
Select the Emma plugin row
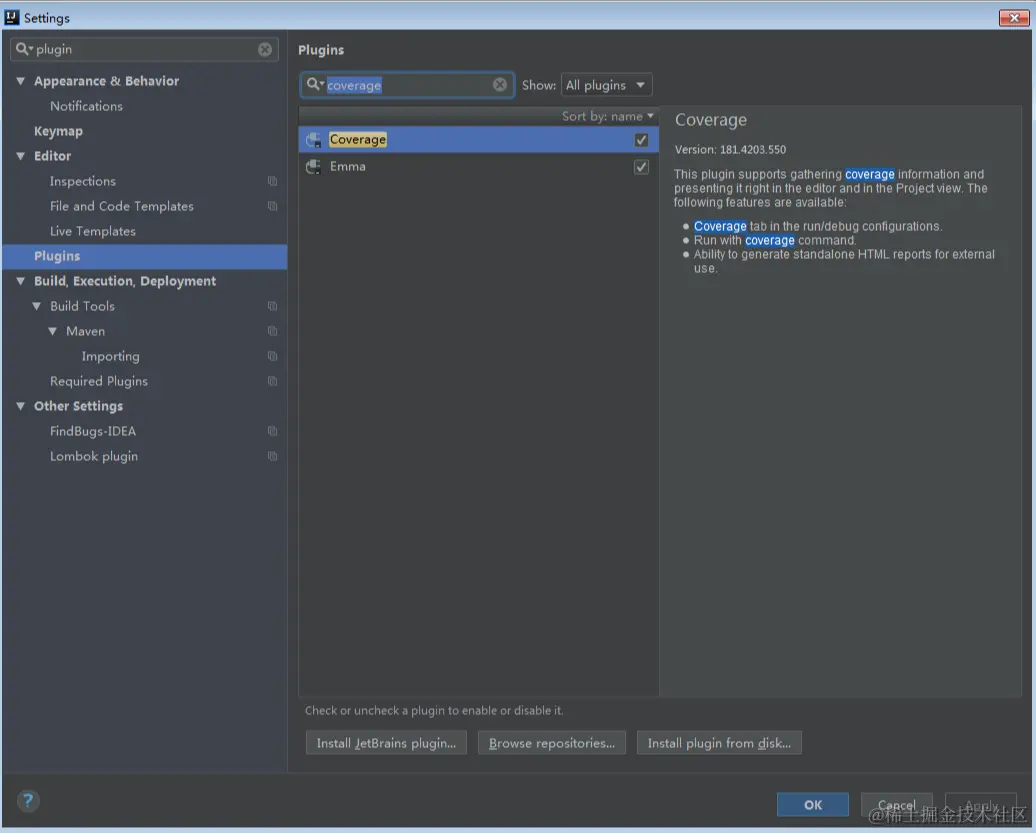[x=478, y=166]
